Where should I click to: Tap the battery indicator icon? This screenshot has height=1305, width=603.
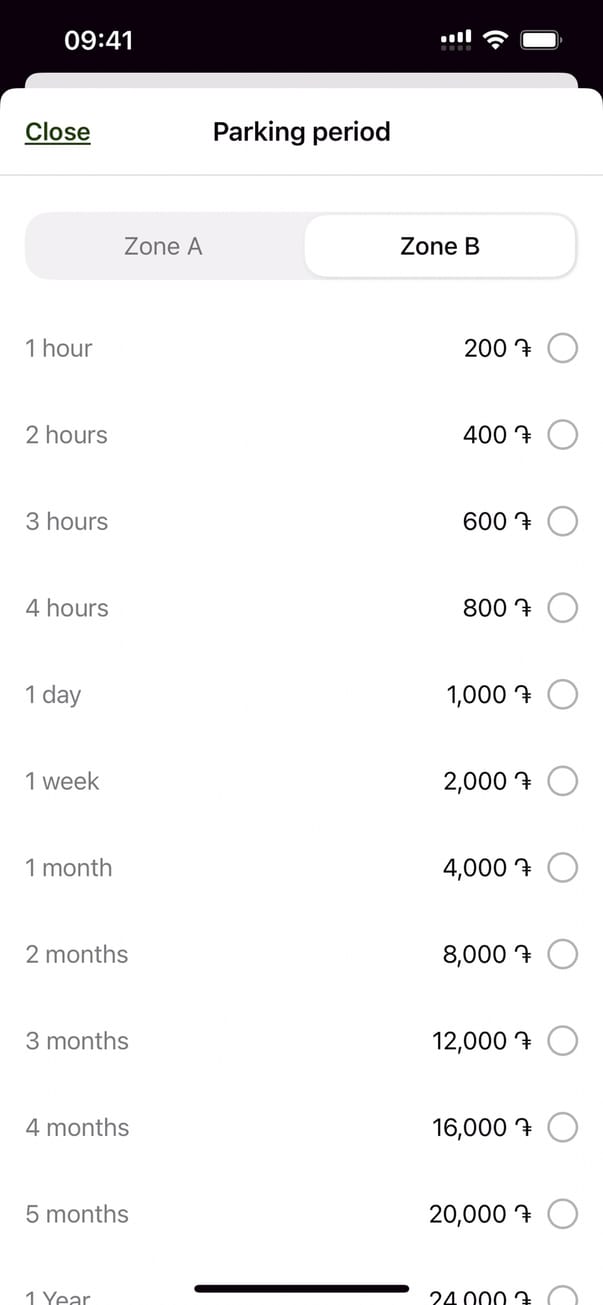point(541,40)
